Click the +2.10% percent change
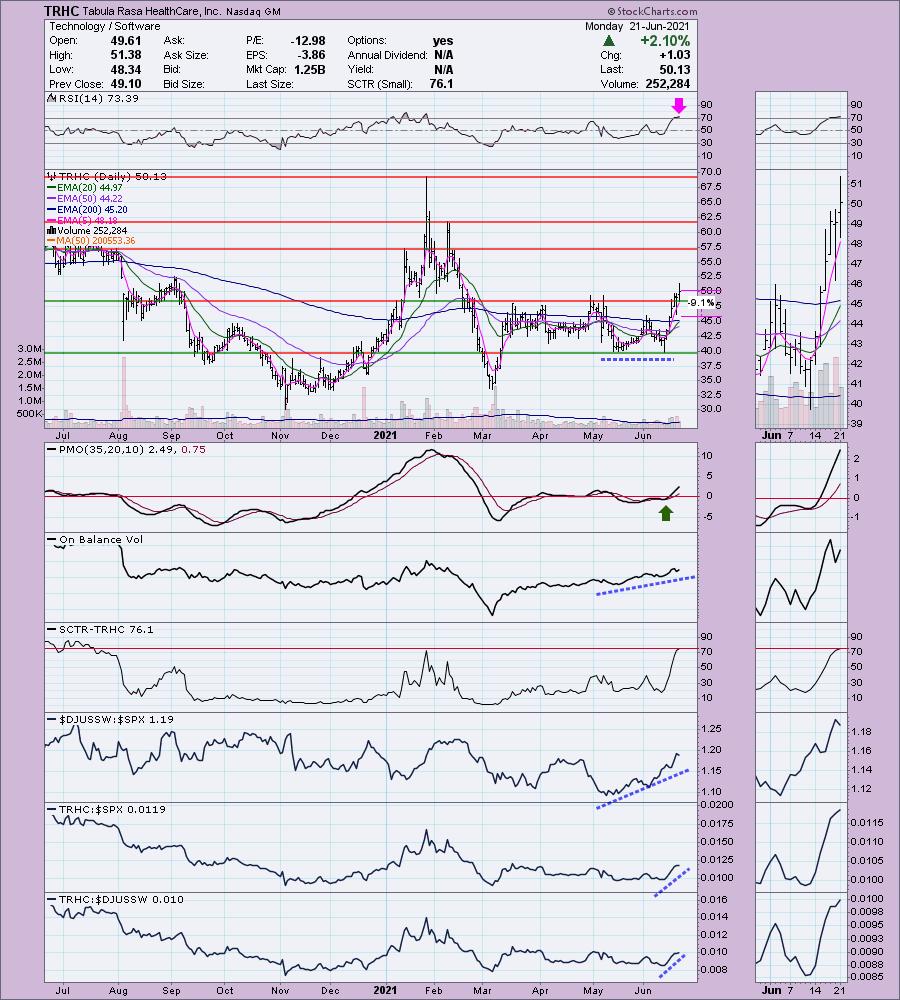Screen dimensions: 900x1000 [665, 40]
